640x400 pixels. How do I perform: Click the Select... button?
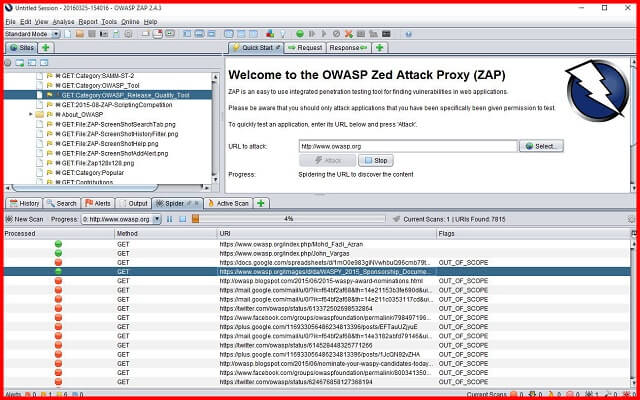[541, 146]
